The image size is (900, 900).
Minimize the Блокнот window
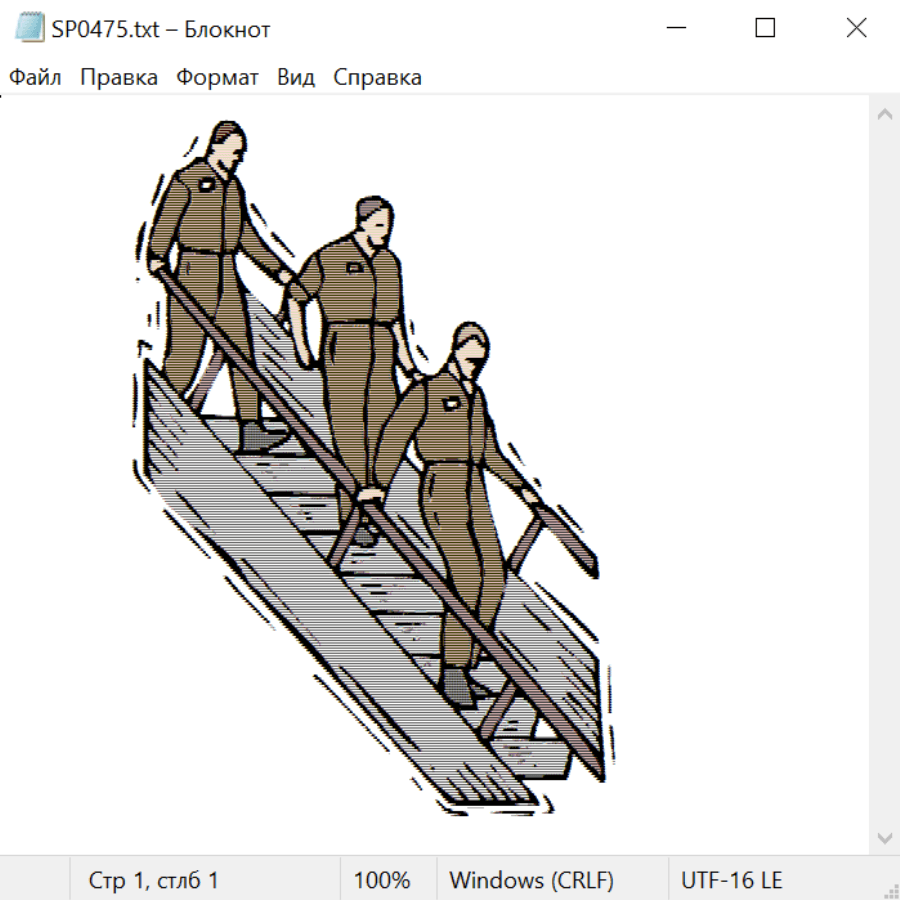click(x=674, y=28)
